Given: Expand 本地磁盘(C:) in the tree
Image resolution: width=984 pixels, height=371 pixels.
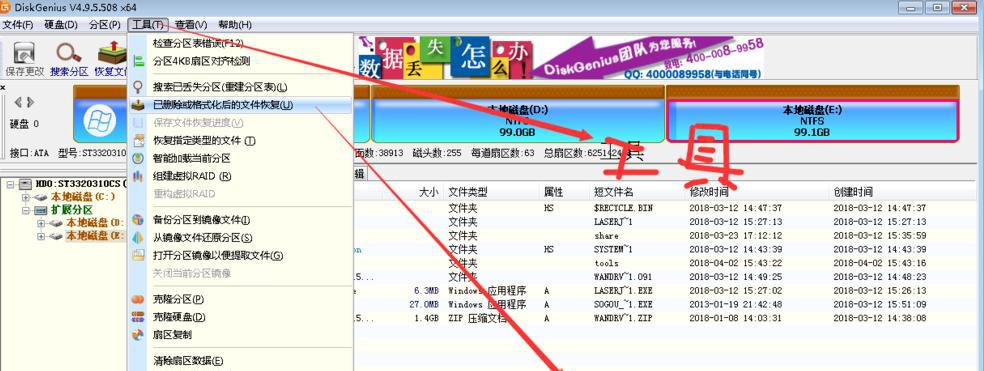Looking at the screenshot, I should pyautogui.click(x=26, y=197).
